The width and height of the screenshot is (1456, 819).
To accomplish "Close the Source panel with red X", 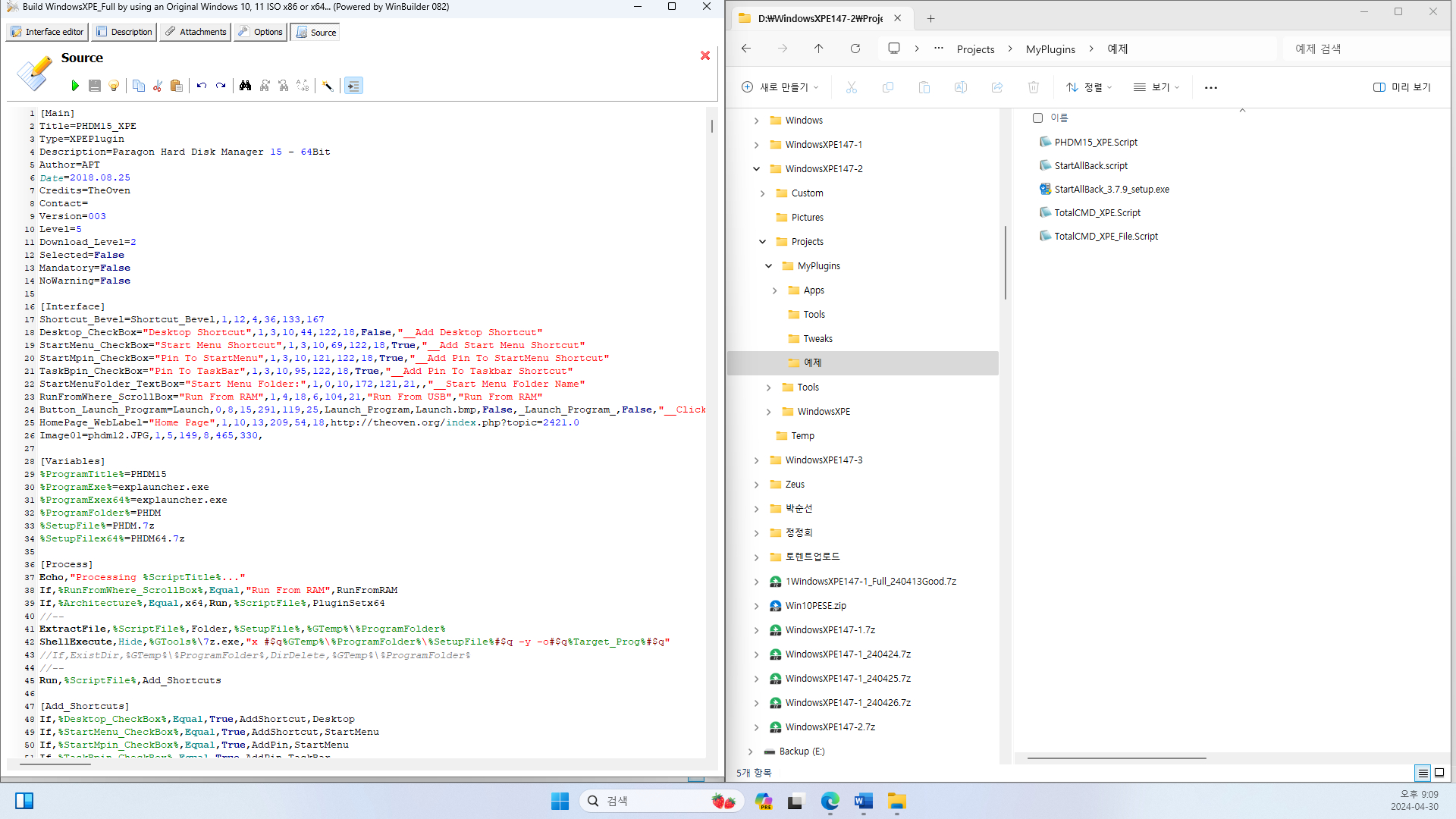I will click(705, 55).
